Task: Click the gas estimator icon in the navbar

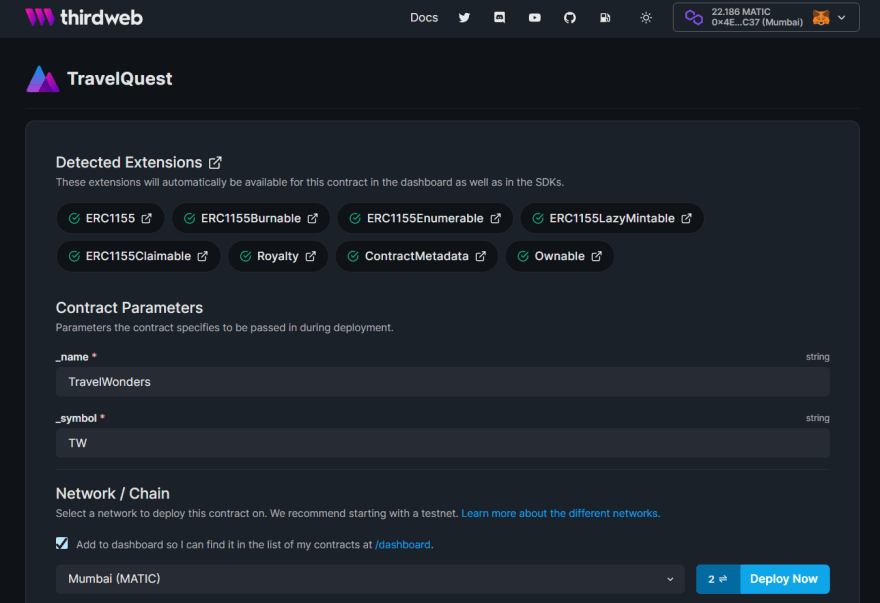Action: coord(605,17)
